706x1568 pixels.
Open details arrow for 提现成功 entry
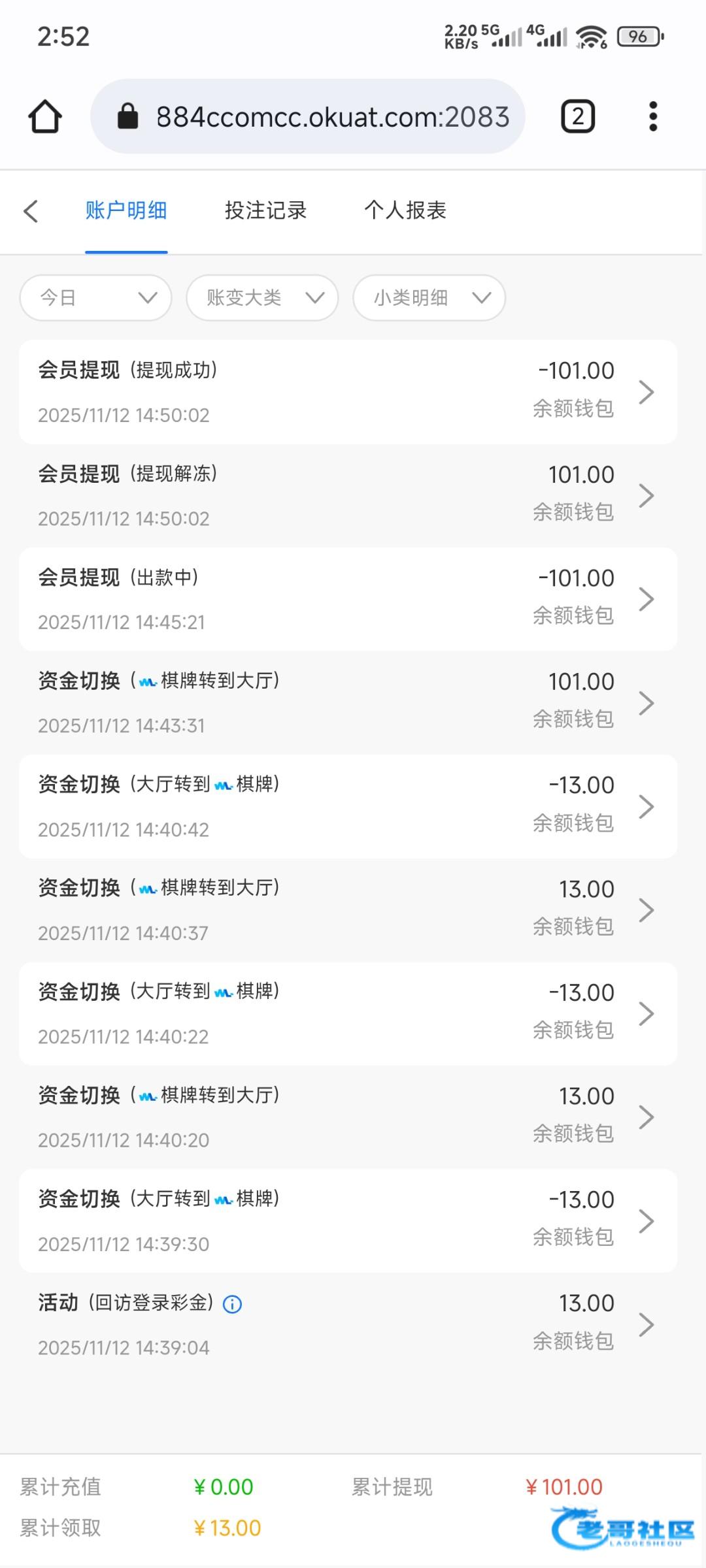pos(646,392)
